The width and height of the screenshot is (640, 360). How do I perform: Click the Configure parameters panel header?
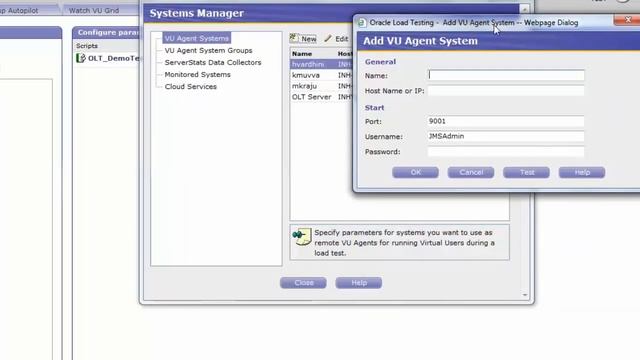pyautogui.click(x=107, y=32)
